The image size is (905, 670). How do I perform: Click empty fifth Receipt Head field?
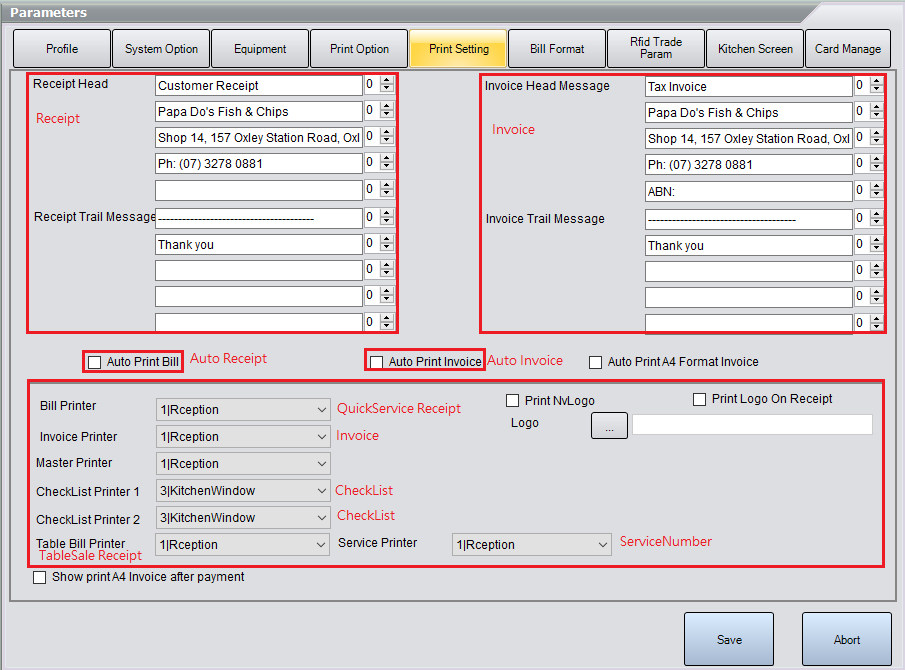259,190
